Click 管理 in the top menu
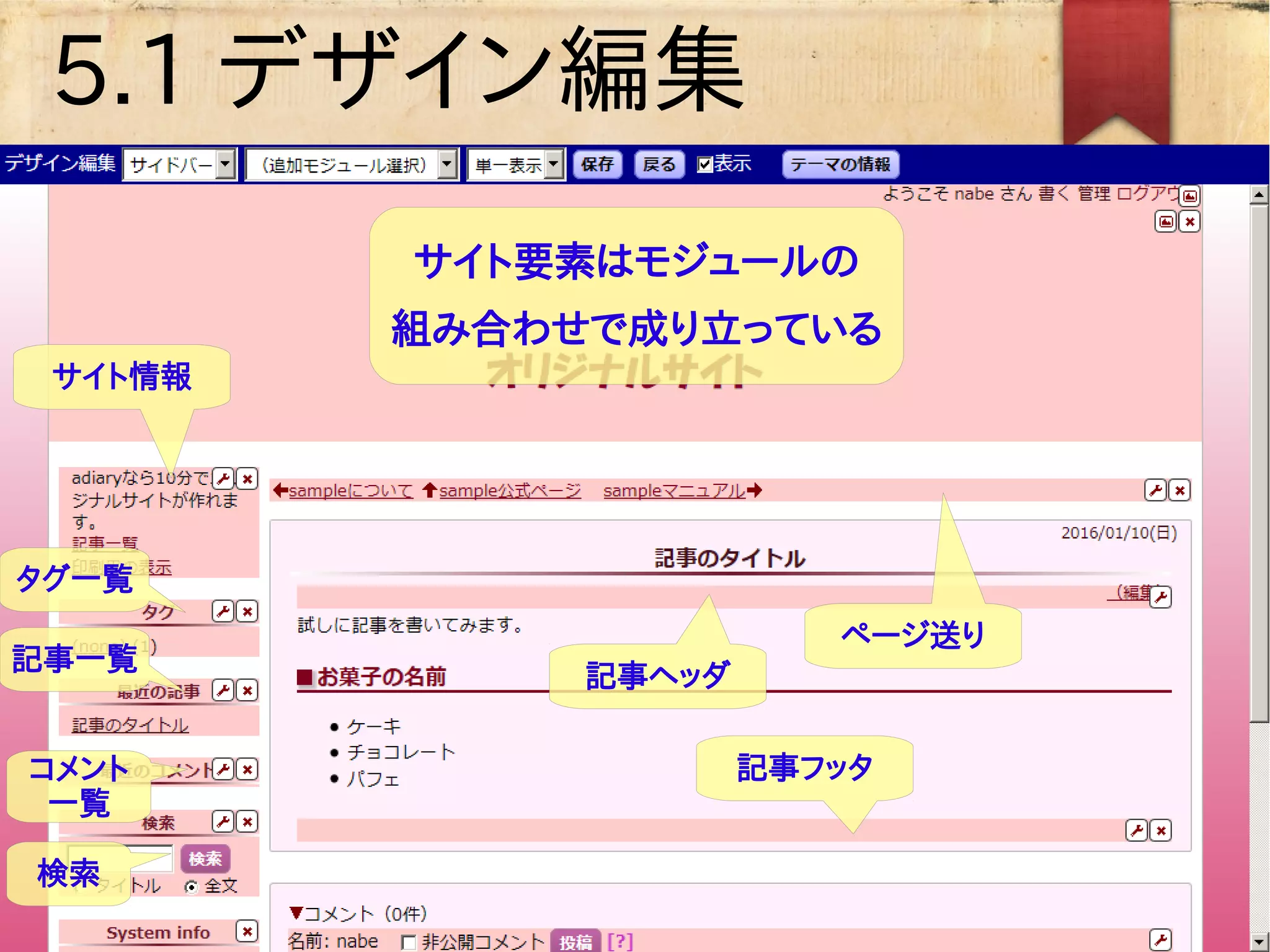This screenshot has width=1270, height=952. point(1094,194)
